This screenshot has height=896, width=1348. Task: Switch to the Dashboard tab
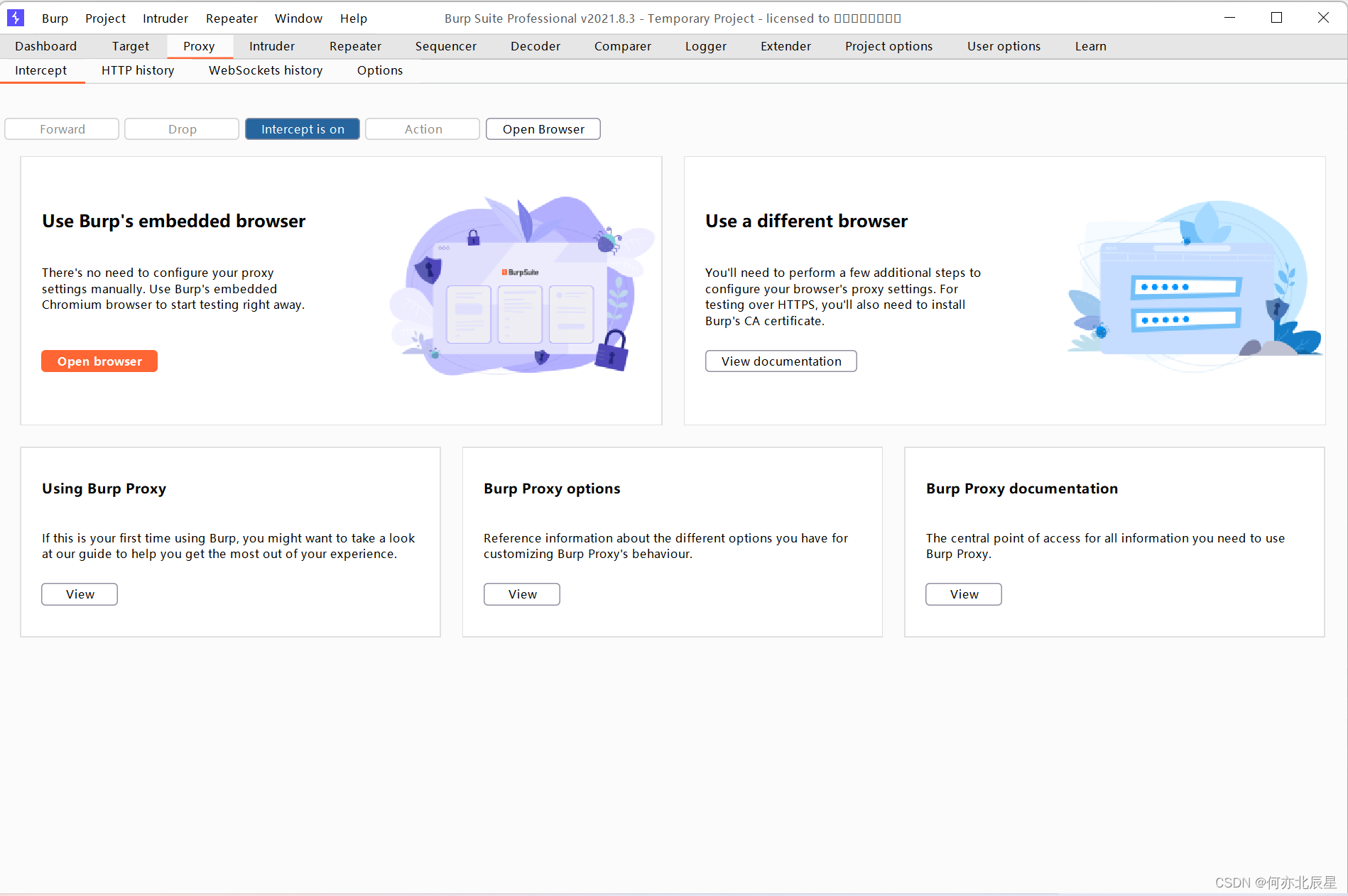[x=45, y=46]
